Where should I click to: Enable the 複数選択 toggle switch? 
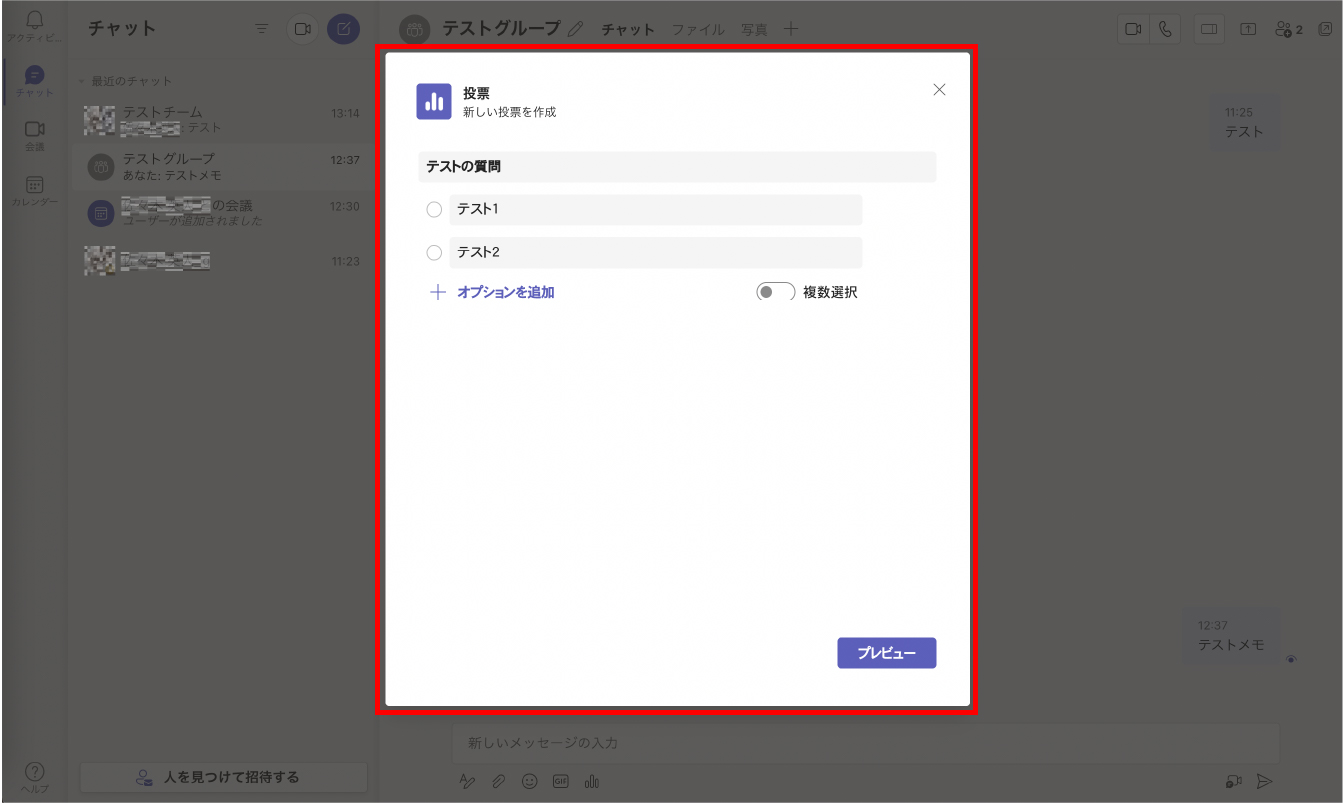pyautogui.click(x=774, y=293)
